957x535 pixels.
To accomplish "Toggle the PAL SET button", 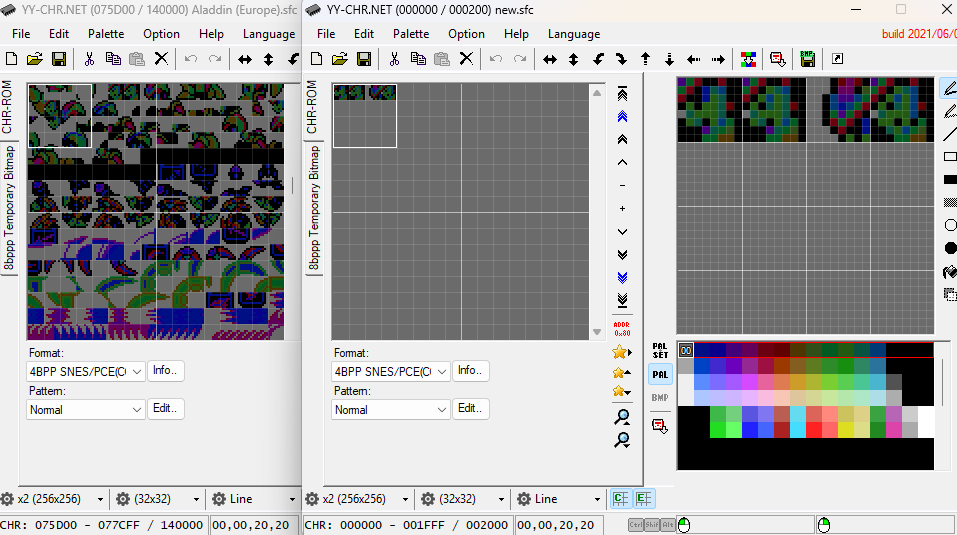I will pos(660,350).
